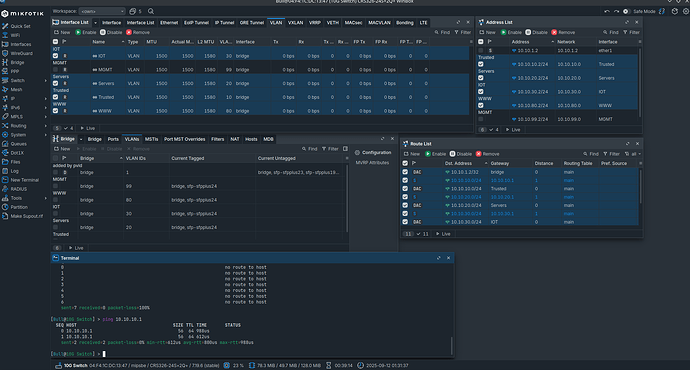Click Find in the Bridge window toolbar
The height and width of the screenshot is (370, 690).
click(309, 149)
